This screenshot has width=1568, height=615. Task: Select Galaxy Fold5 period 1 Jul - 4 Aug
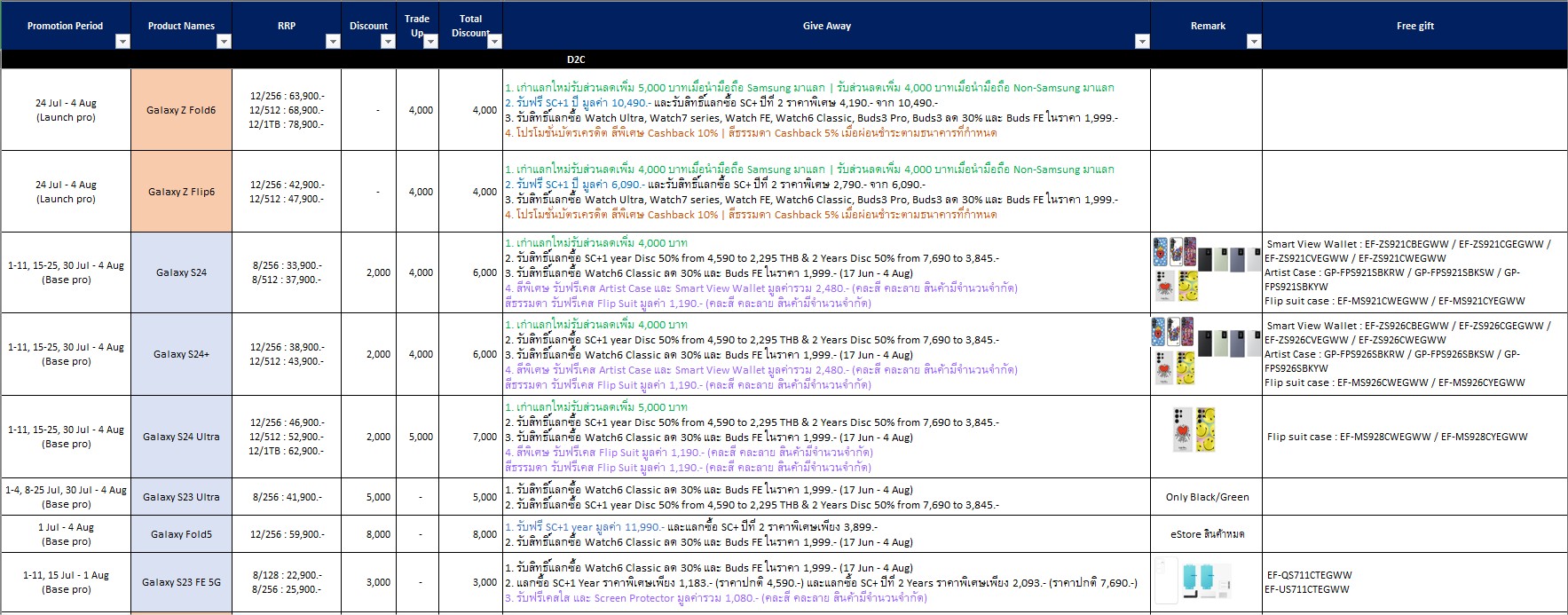click(x=66, y=534)
